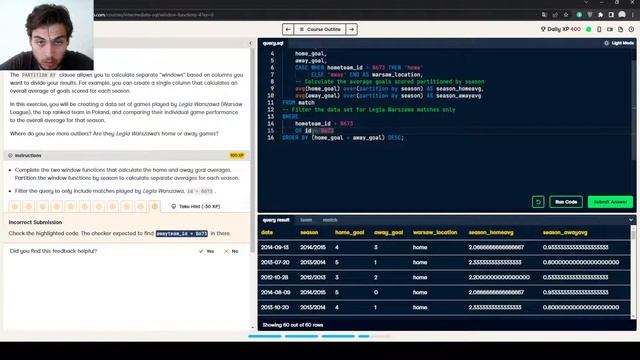
Task: Click the browser translate page icon
Action: (x=544, y=15)
